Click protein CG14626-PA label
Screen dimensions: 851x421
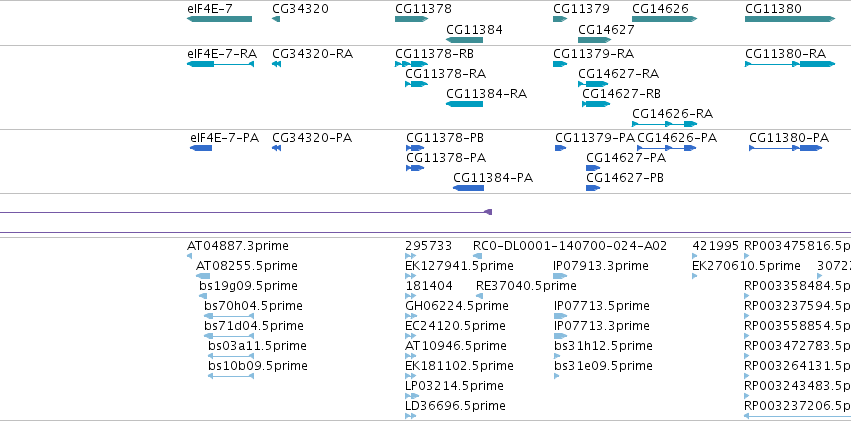coord(677,138)
